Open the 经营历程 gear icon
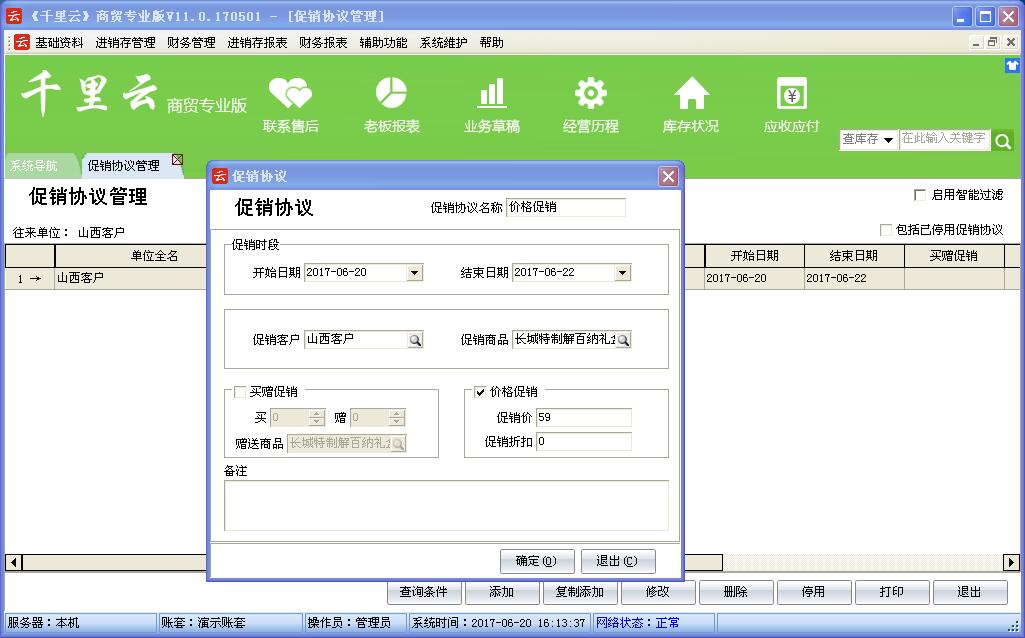Viewport: 1025px width, 638px height. tap(590, 94)
